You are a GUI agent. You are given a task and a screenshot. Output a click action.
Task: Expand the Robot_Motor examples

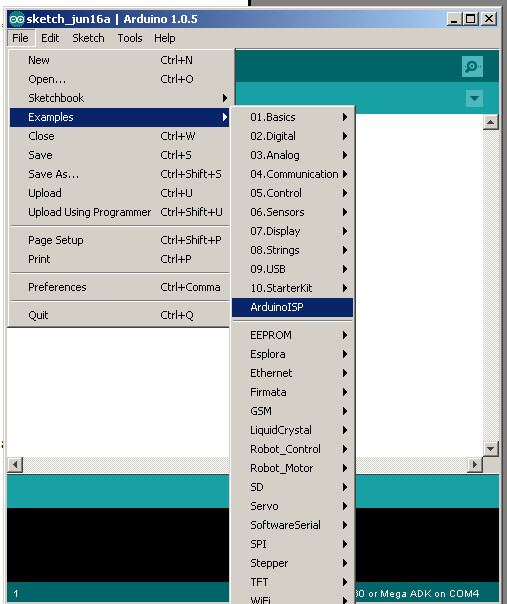click(x=292, y=468)
